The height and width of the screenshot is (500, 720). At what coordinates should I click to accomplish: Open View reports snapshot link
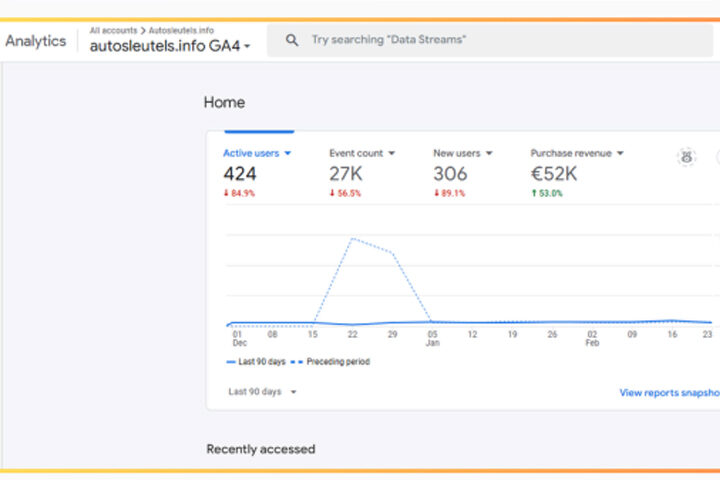pos(669,393)
